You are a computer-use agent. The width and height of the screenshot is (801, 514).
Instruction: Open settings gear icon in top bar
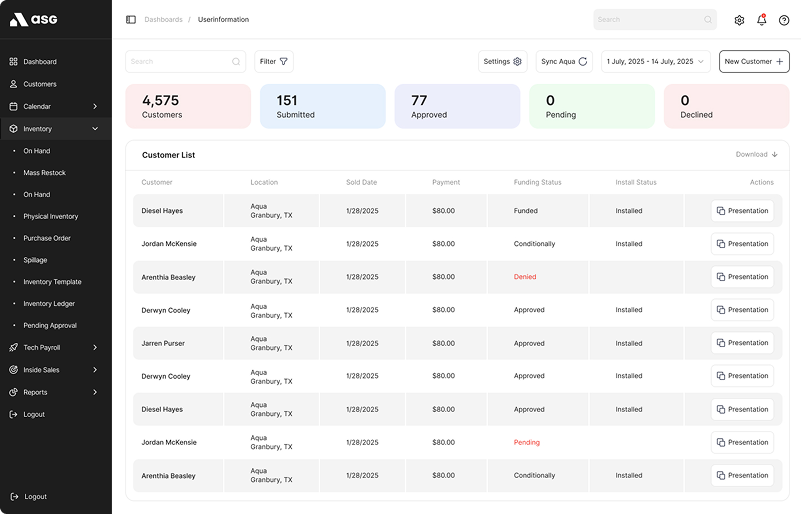(x=739, y=20)
